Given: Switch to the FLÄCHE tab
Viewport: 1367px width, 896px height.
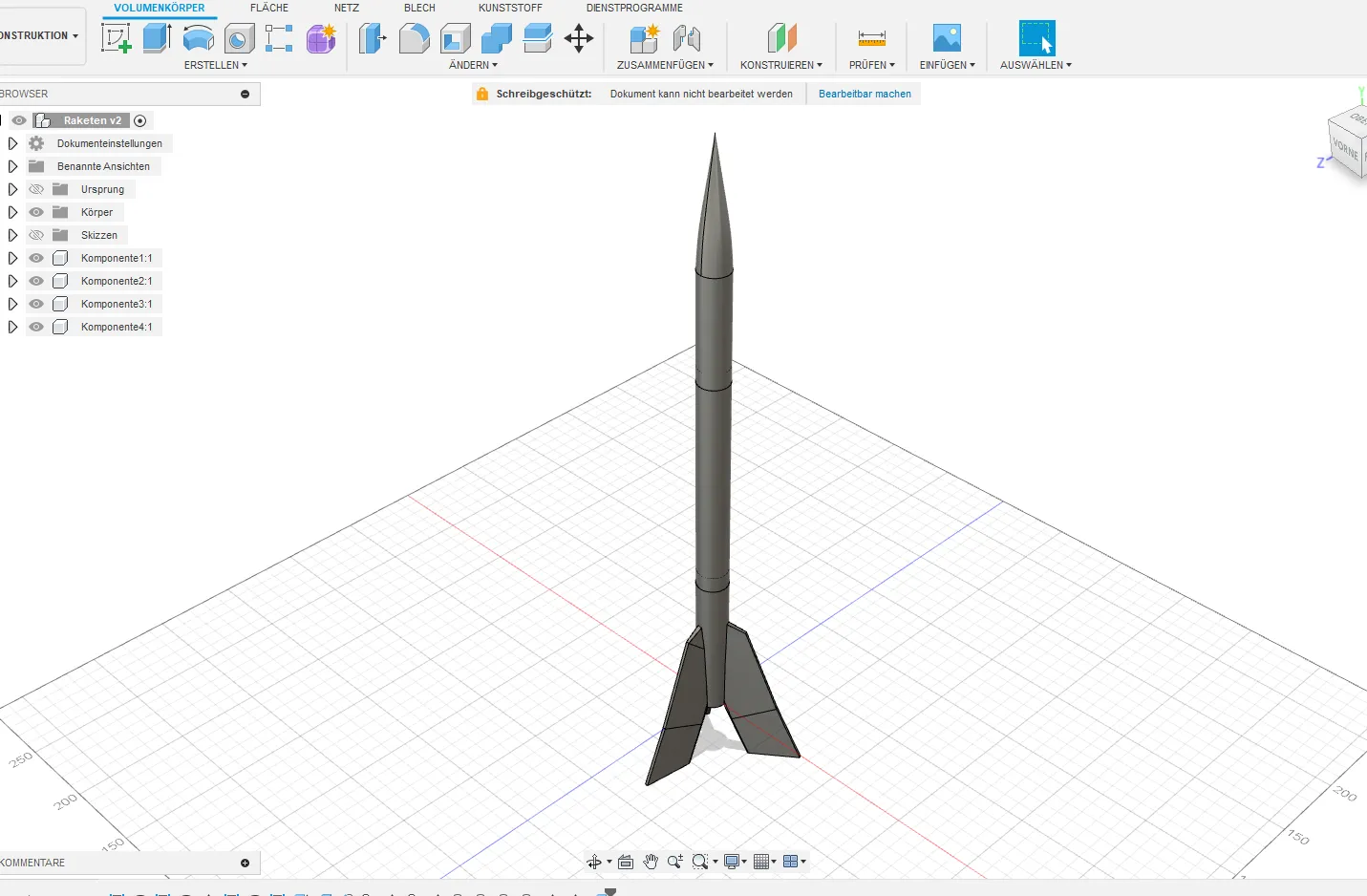Looking at the screenshot, I should click(x=268, y=8).
